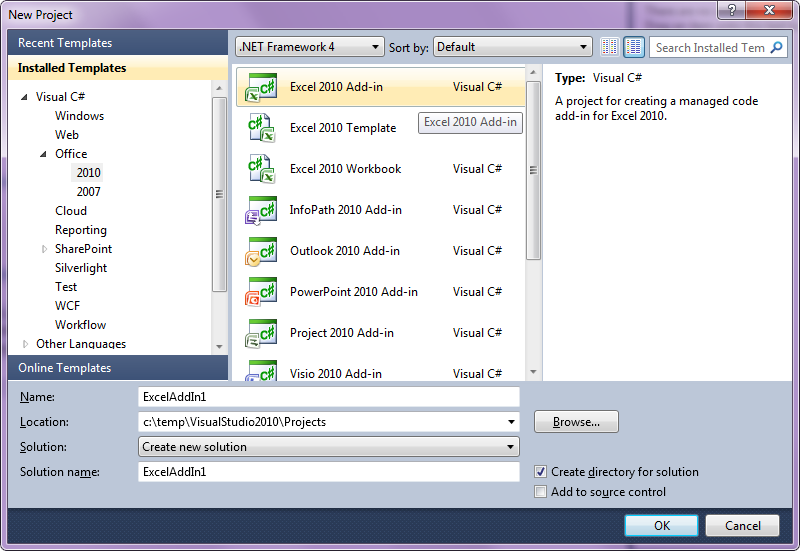Click the template list scrollbar thumb

[x=533, y=170]
